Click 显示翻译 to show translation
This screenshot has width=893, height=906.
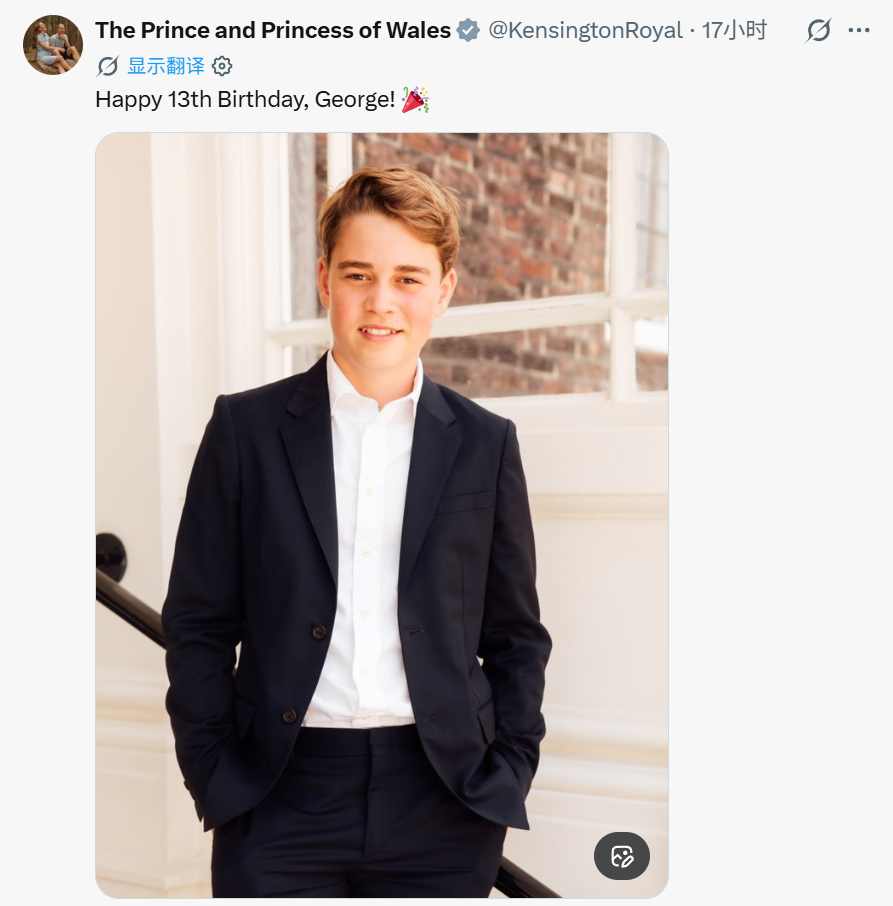[x=166, y=66]
